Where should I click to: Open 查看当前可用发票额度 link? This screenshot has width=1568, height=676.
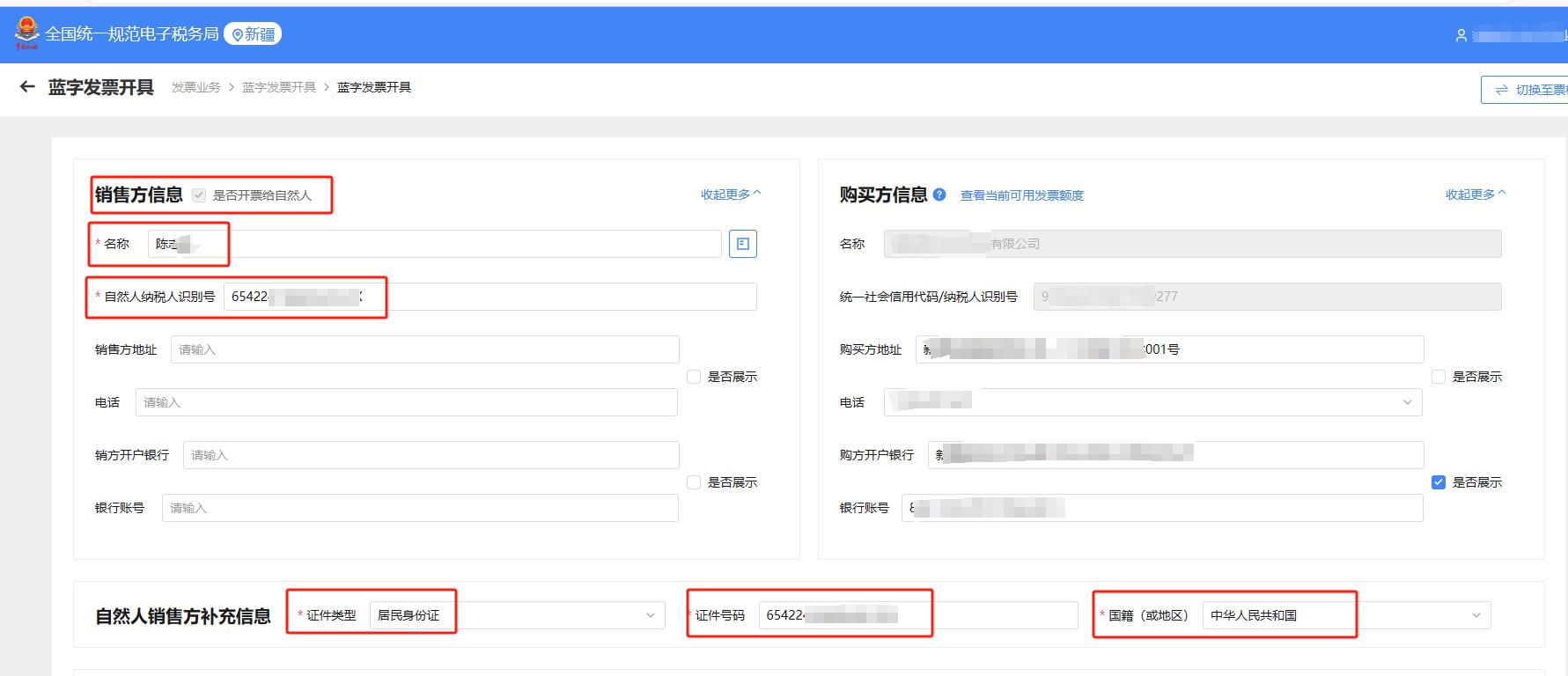click(x=1021, y=195)
